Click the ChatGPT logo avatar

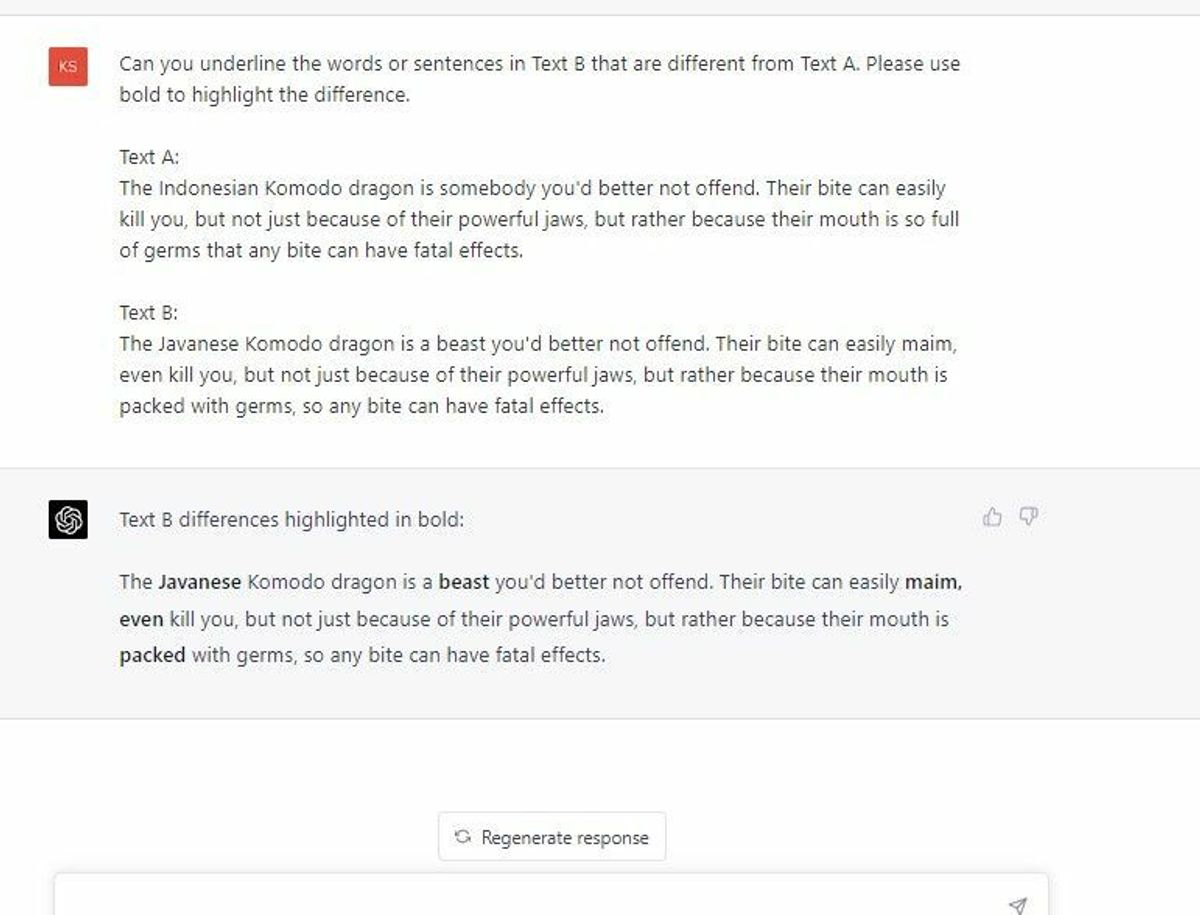[x=68, y=519]
